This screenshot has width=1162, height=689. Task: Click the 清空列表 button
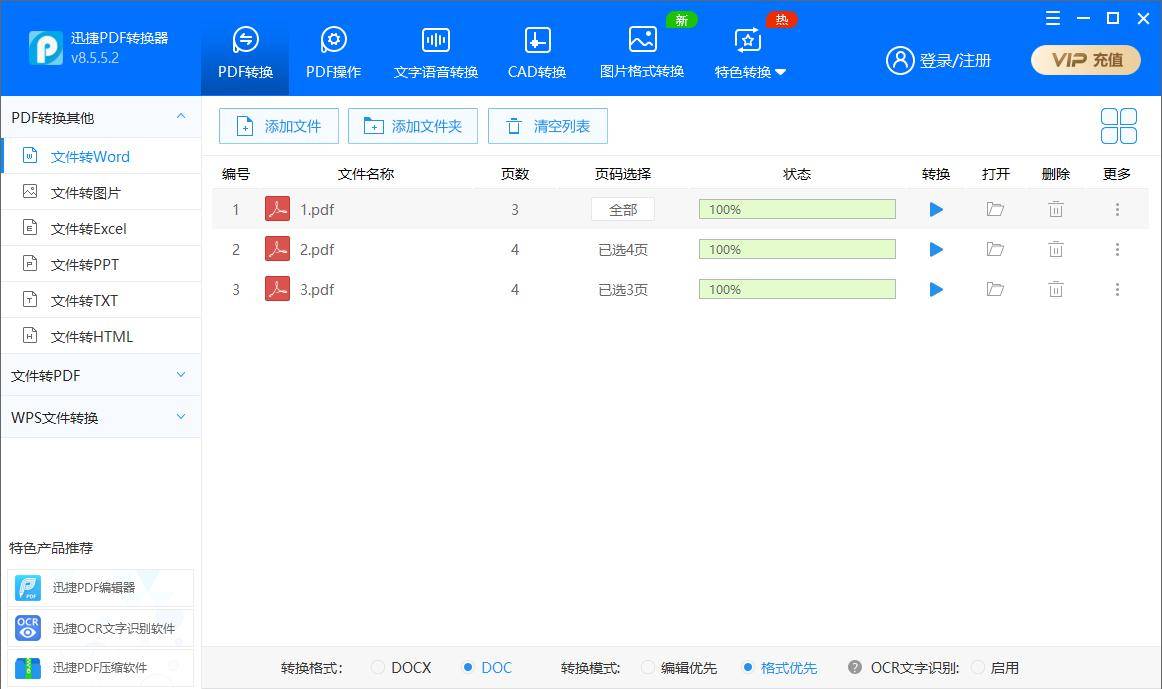tap(548, 126)
